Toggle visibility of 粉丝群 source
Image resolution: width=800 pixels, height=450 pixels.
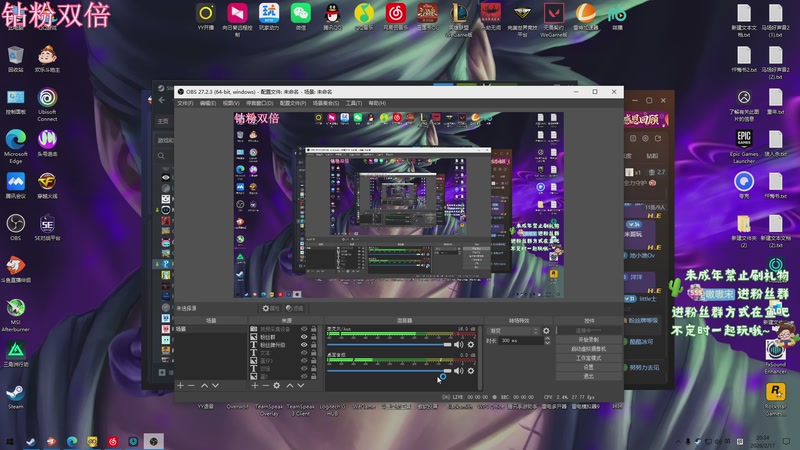coord(304,337)
